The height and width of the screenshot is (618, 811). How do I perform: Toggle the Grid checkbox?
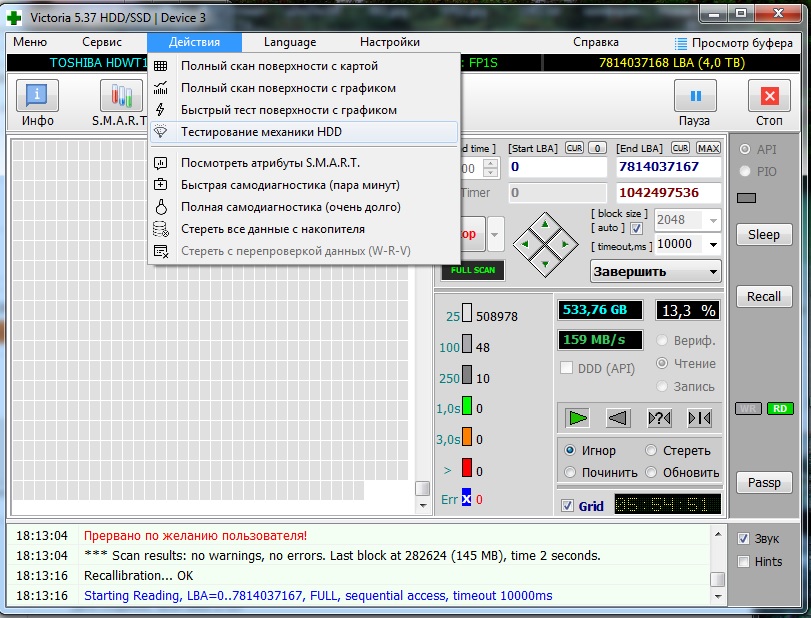567,506
